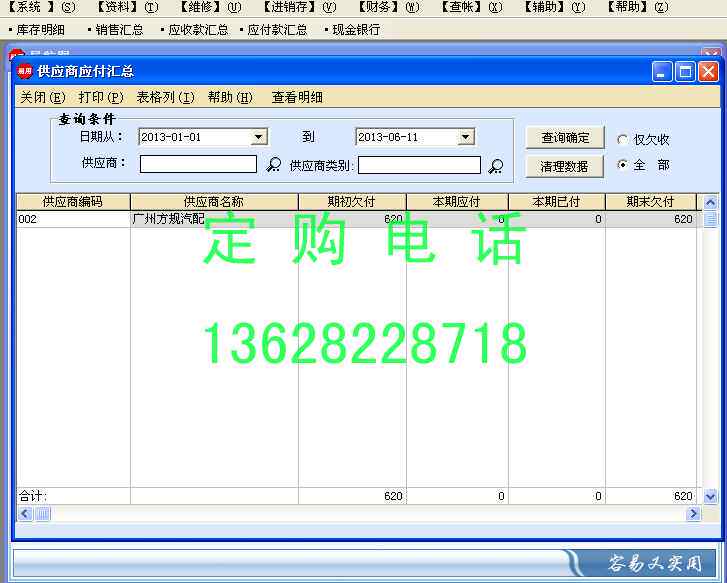The width and height of the screenshot is (727, 583).
Task: Open the 【资料】 menu
Action: click(126, 7)
